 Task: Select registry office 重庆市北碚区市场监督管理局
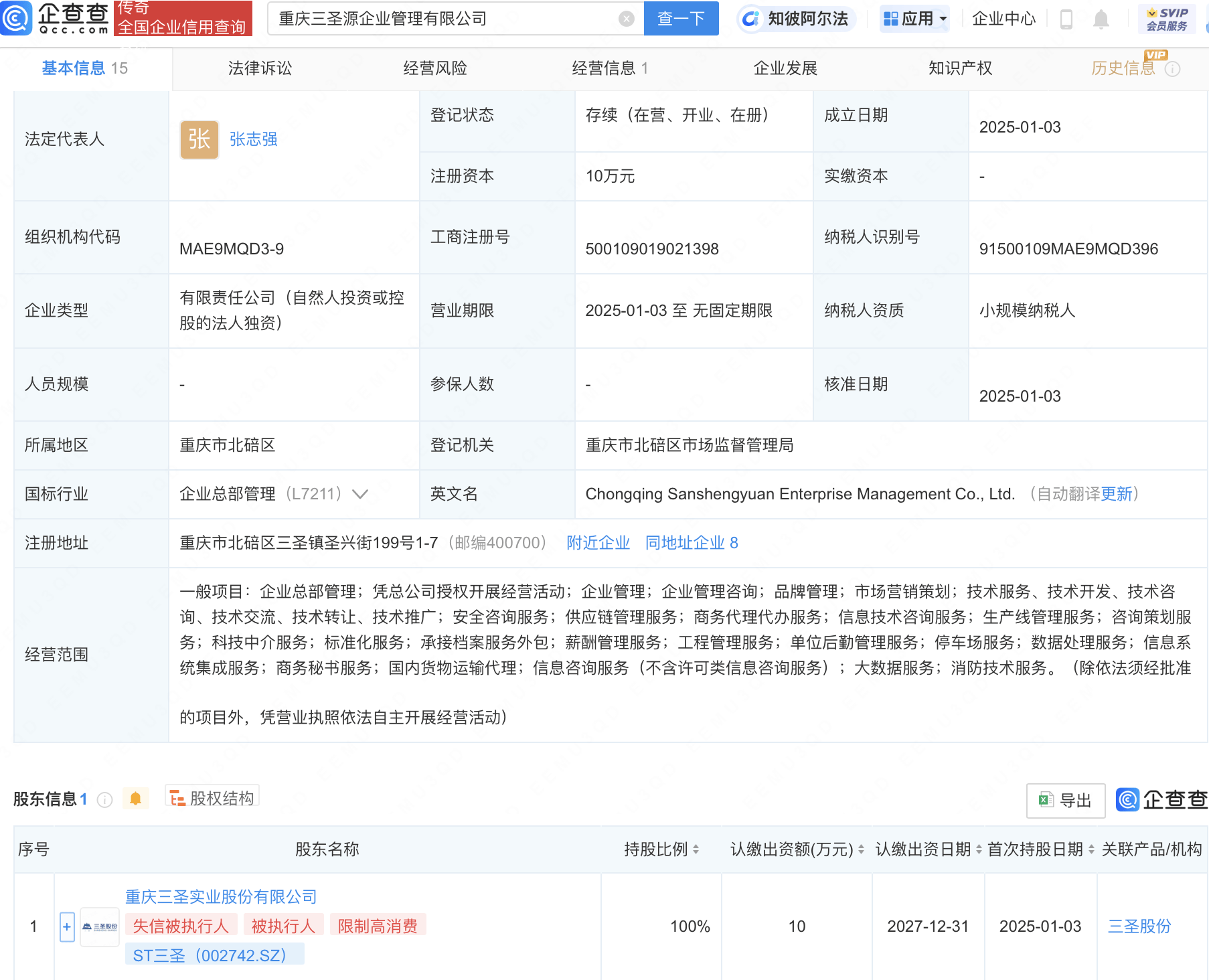pyautogui.click(x=690, y=445)
